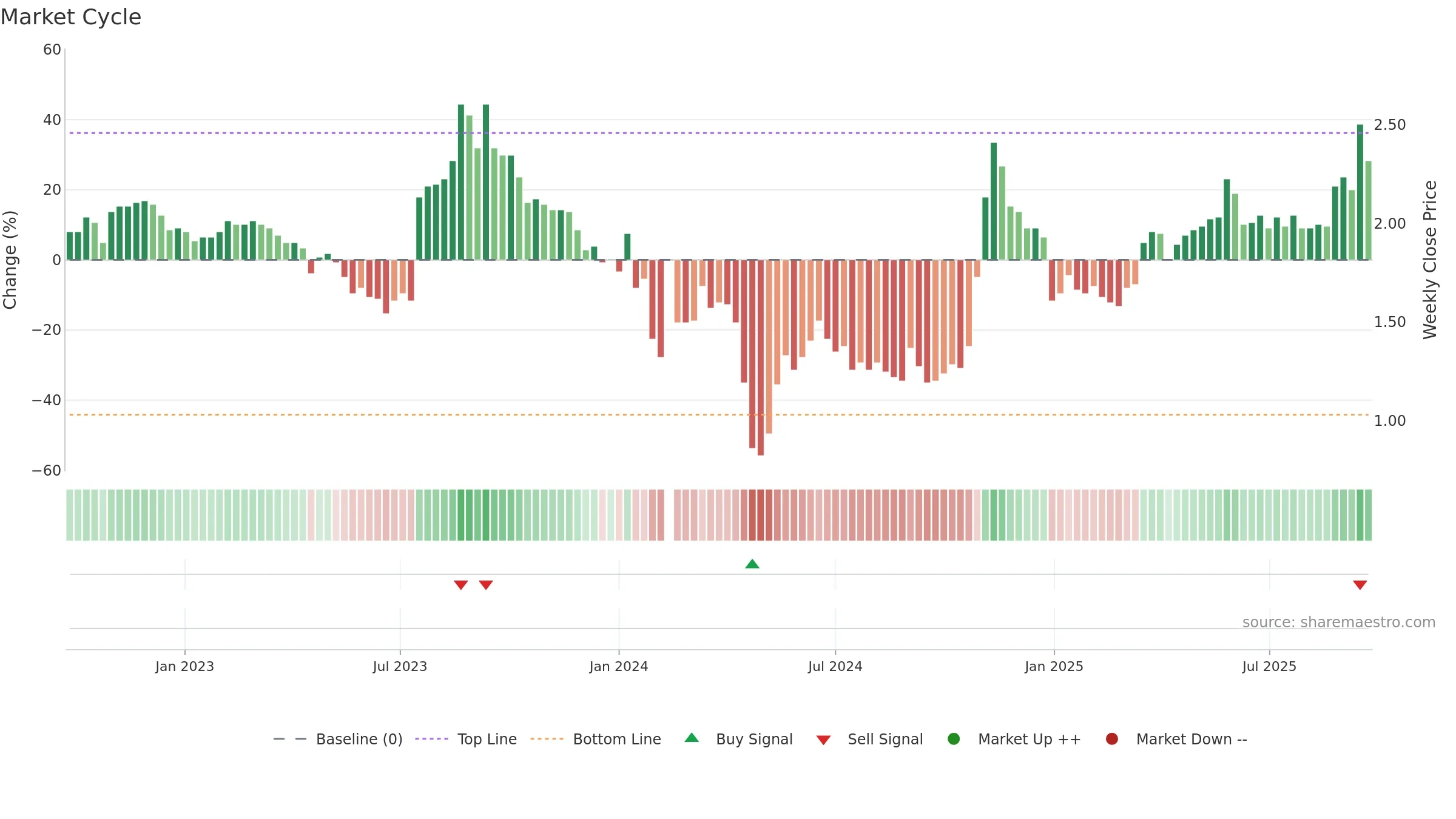Click the red triangle icon in legend

point(823,740)
